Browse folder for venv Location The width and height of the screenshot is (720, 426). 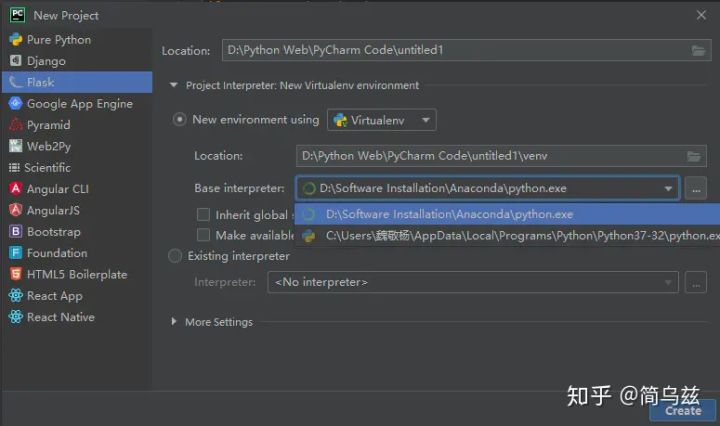pyautogui.click(x=694, y=156)
